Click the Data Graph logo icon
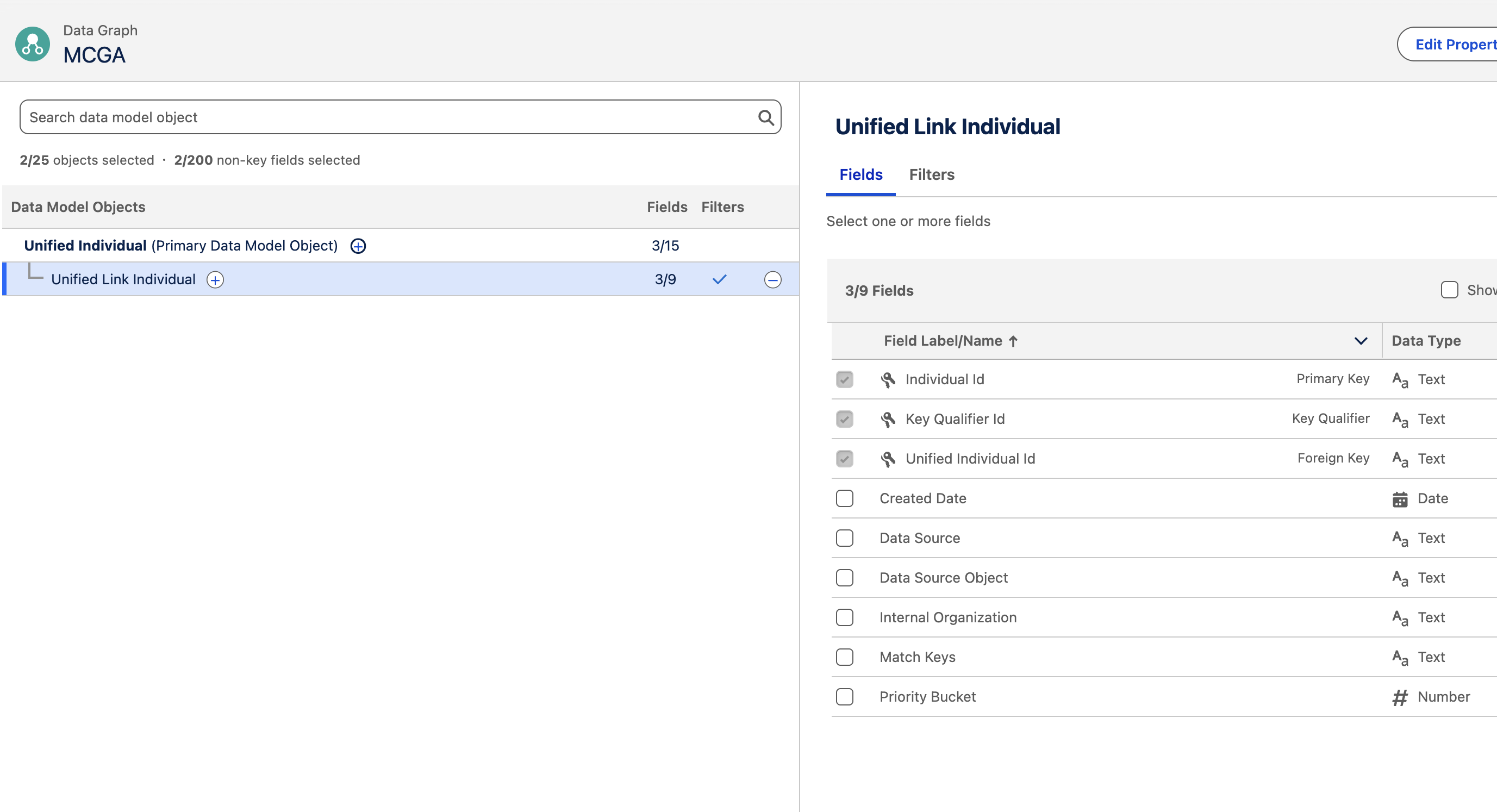 pos(33,43)
